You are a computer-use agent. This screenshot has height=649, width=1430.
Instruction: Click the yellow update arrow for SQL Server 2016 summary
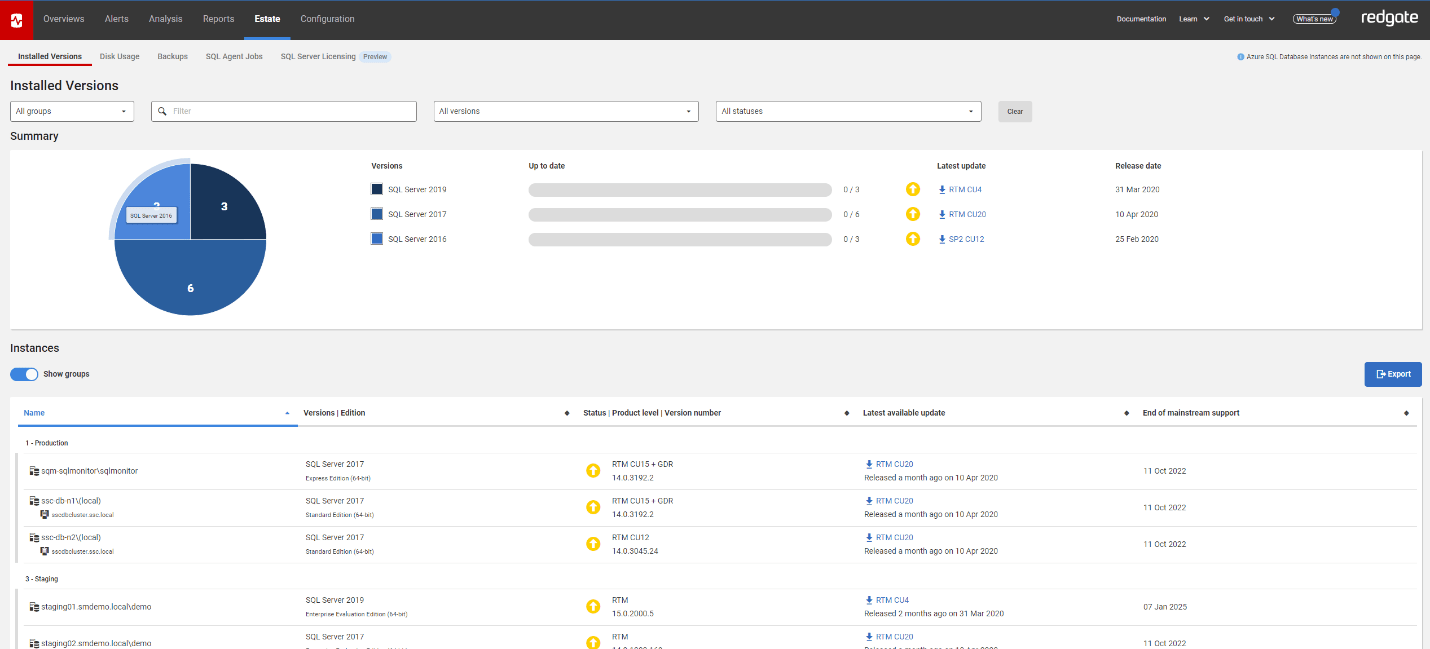coord(912,239)
